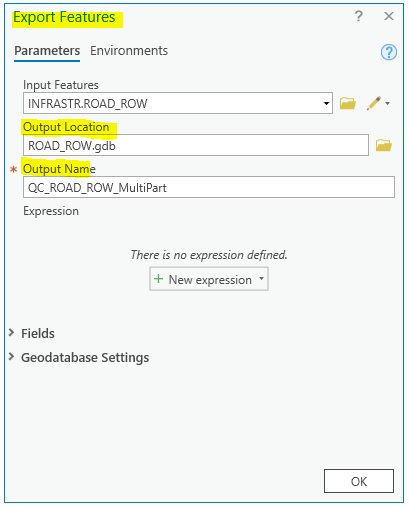
Task: Switch to the Environments tab
Action: [x=129, y=51]
